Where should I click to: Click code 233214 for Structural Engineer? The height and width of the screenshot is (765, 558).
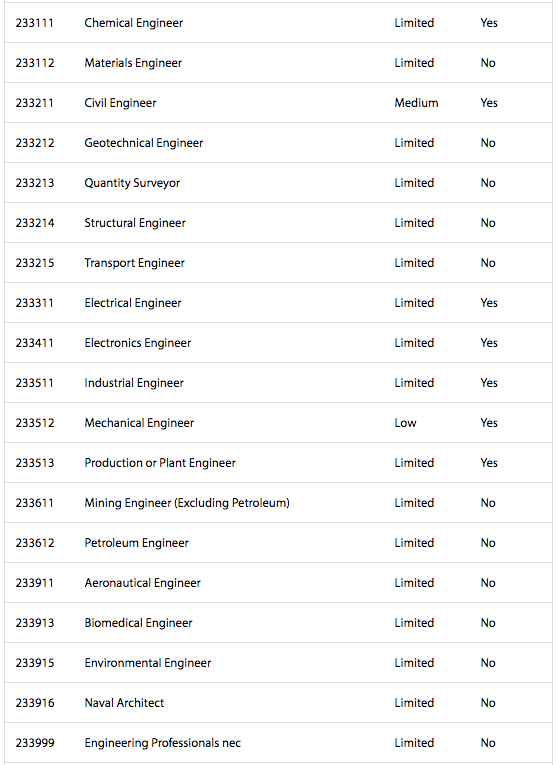coord(35,223)
